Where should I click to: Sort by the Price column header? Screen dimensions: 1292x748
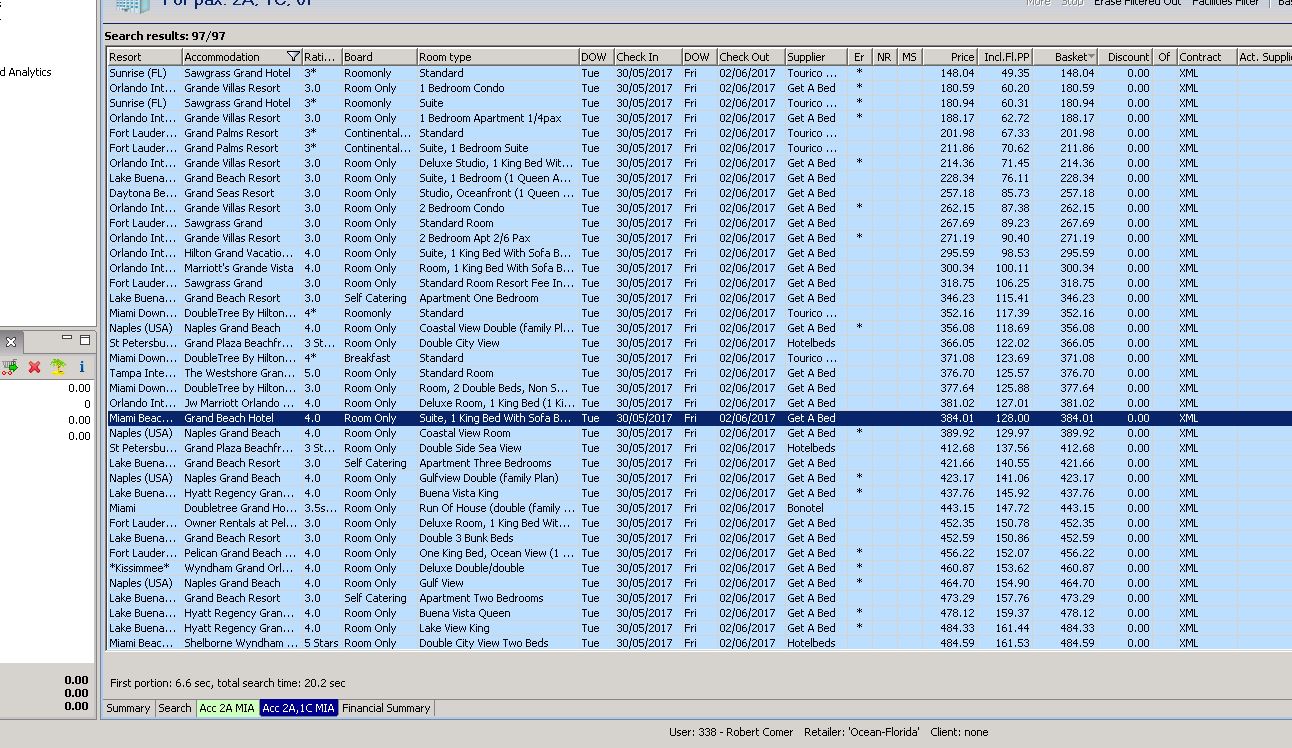949,57
